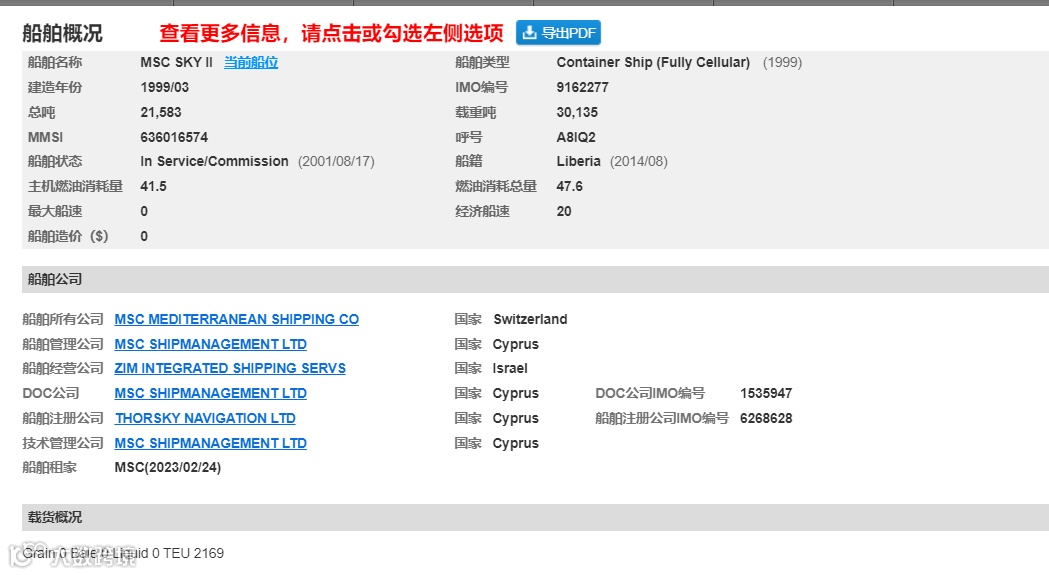Click the 导出PDF export button

[558, 33]
